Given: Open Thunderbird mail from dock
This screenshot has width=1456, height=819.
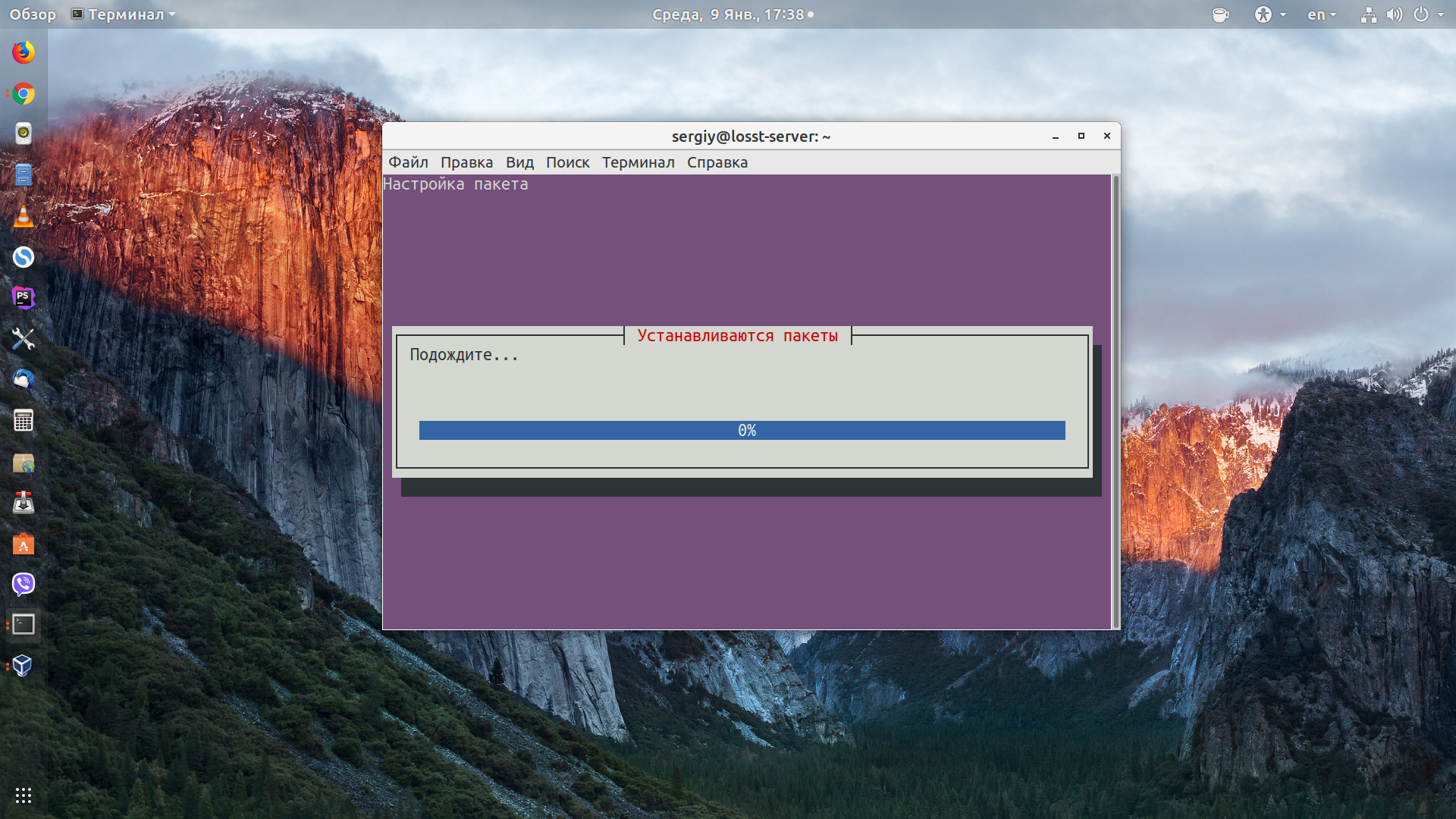Looking at the screenshot, I should pyautogui.click(x=24, y=379).
